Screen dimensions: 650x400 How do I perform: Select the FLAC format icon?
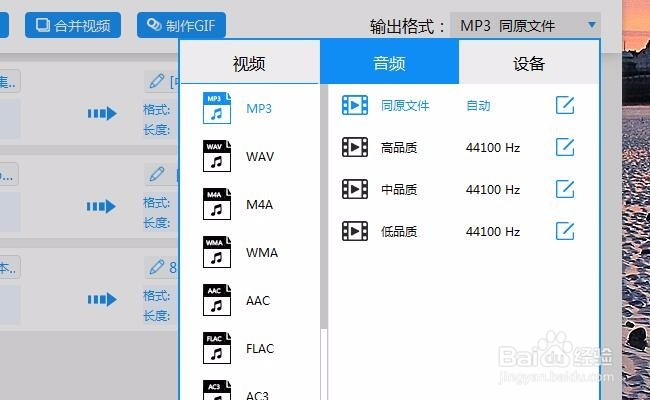[216, 348]
